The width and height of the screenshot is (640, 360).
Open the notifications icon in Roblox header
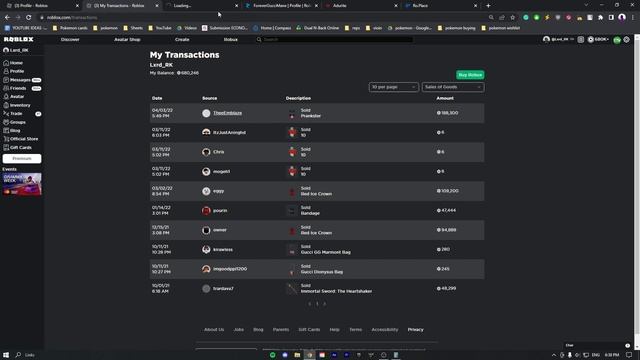click(580, 40)
